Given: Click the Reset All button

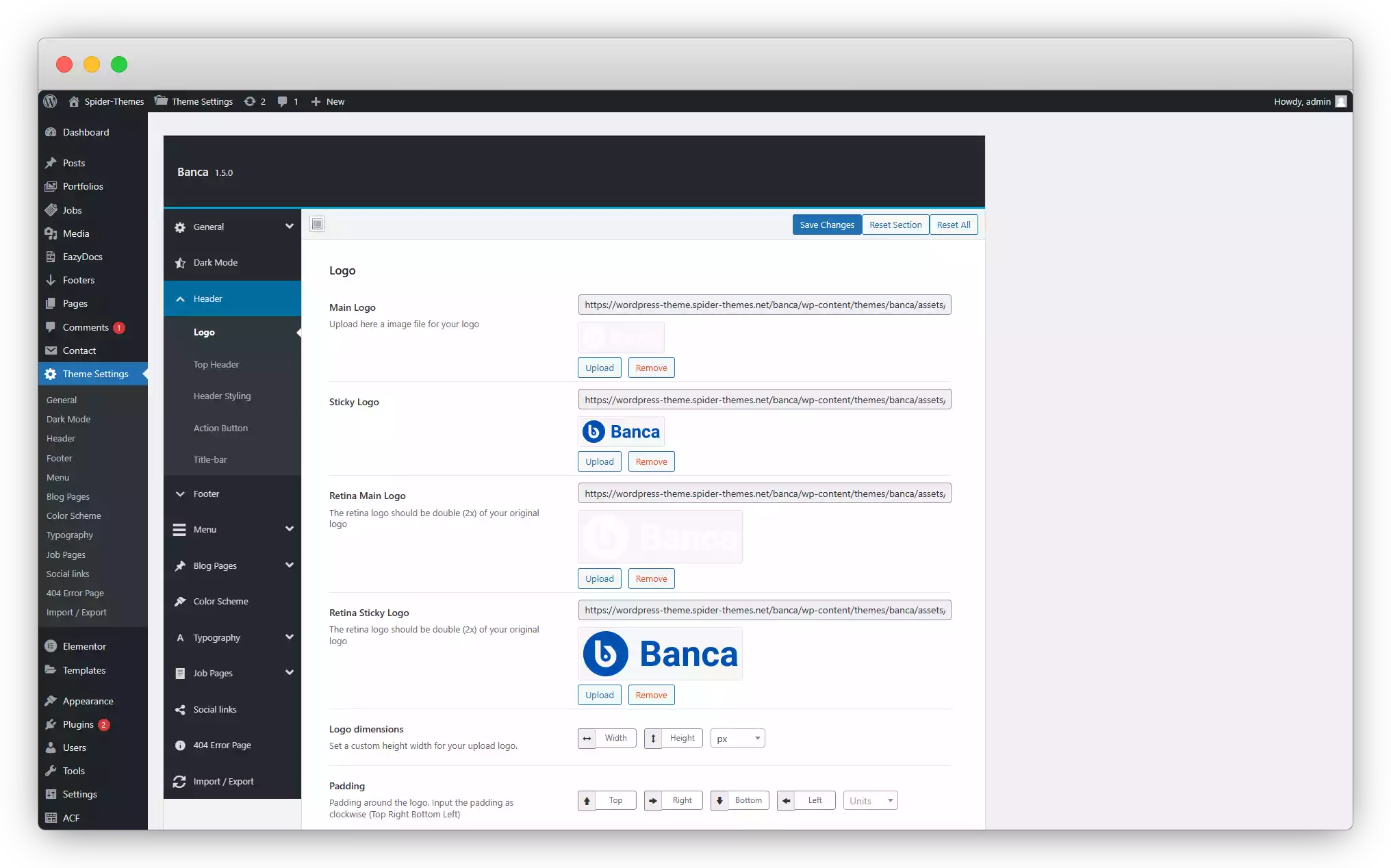Looking at the screenshot, I should pyautogui.click(x=954, y=225).
